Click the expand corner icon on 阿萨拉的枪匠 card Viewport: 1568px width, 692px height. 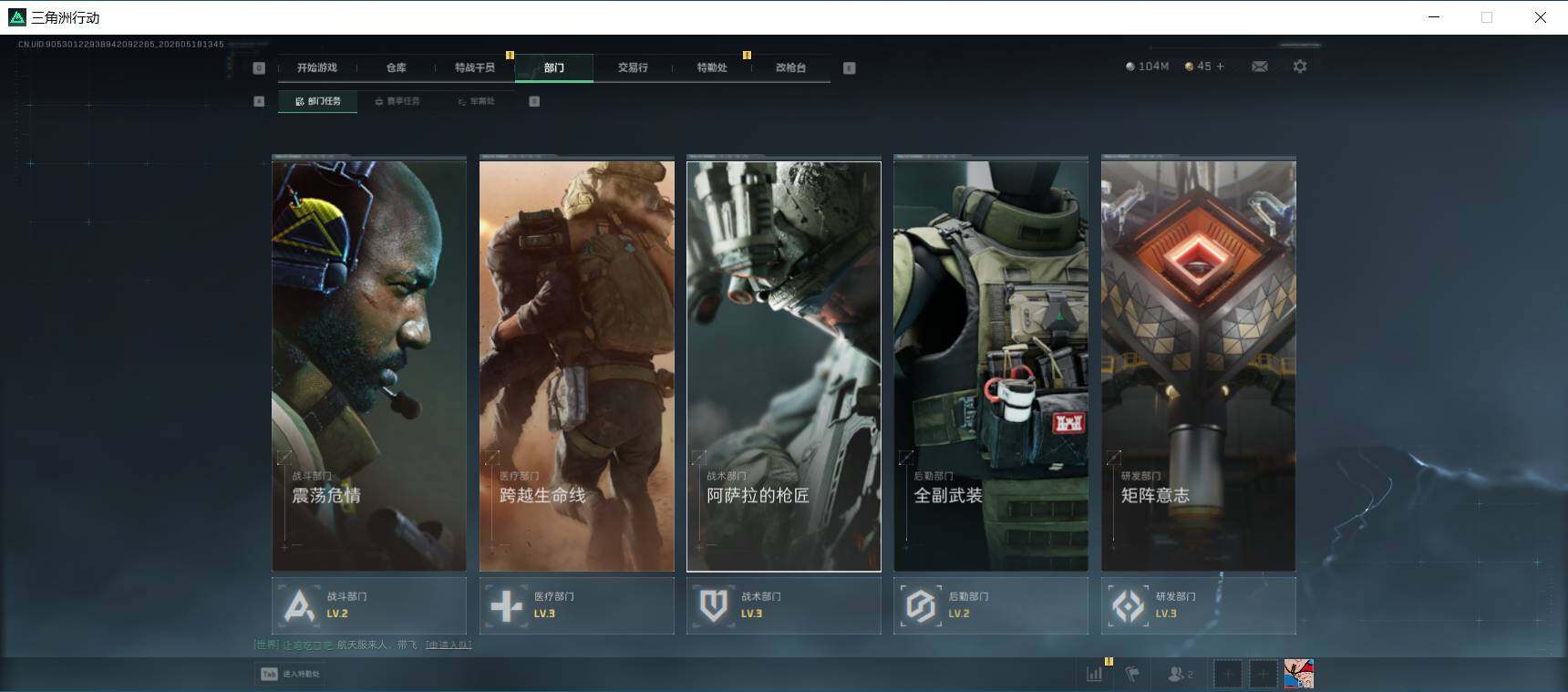click(x=699, y=457)
